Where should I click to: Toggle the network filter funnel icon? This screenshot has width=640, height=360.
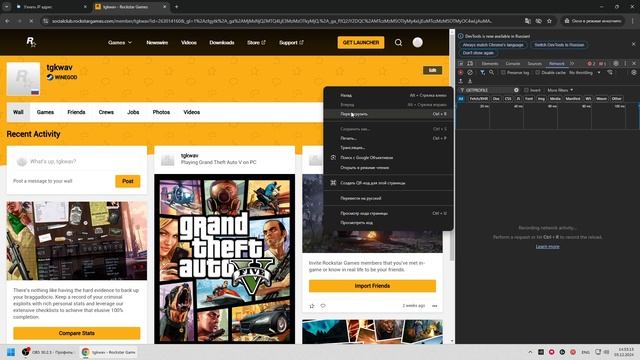click(x=482, y=73)
